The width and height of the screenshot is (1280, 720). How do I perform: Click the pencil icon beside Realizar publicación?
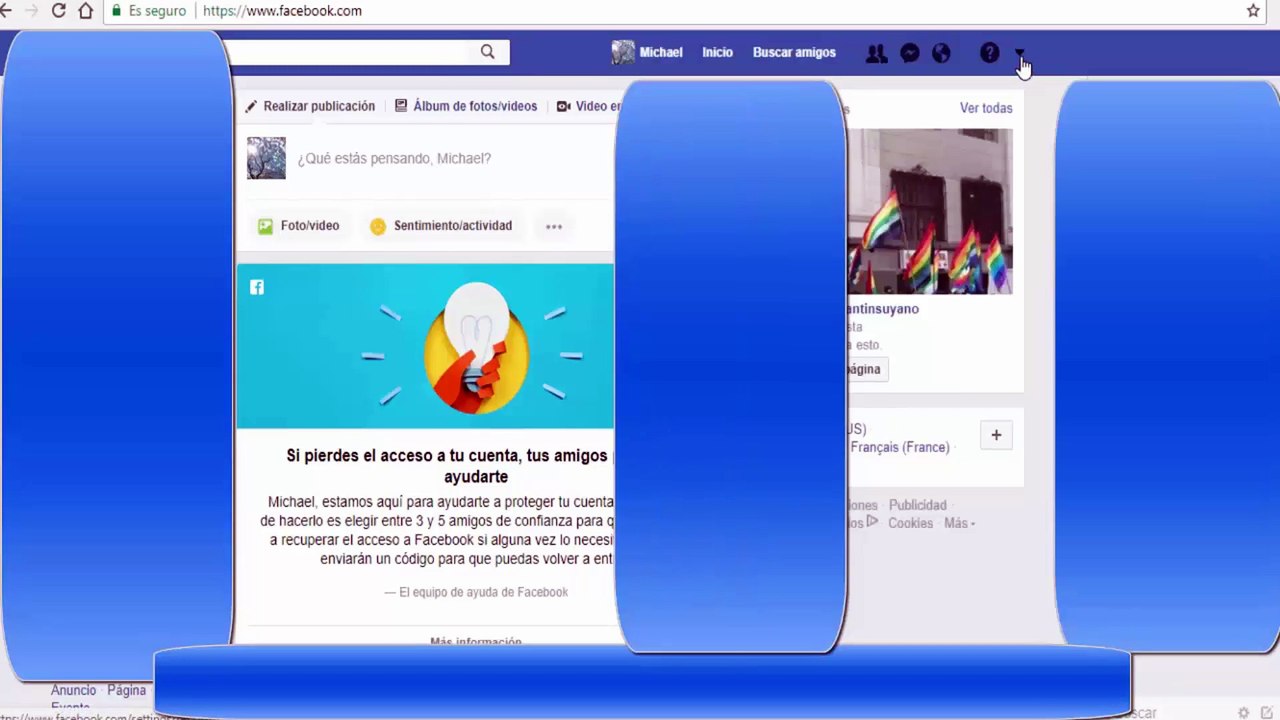click(251, 106)
